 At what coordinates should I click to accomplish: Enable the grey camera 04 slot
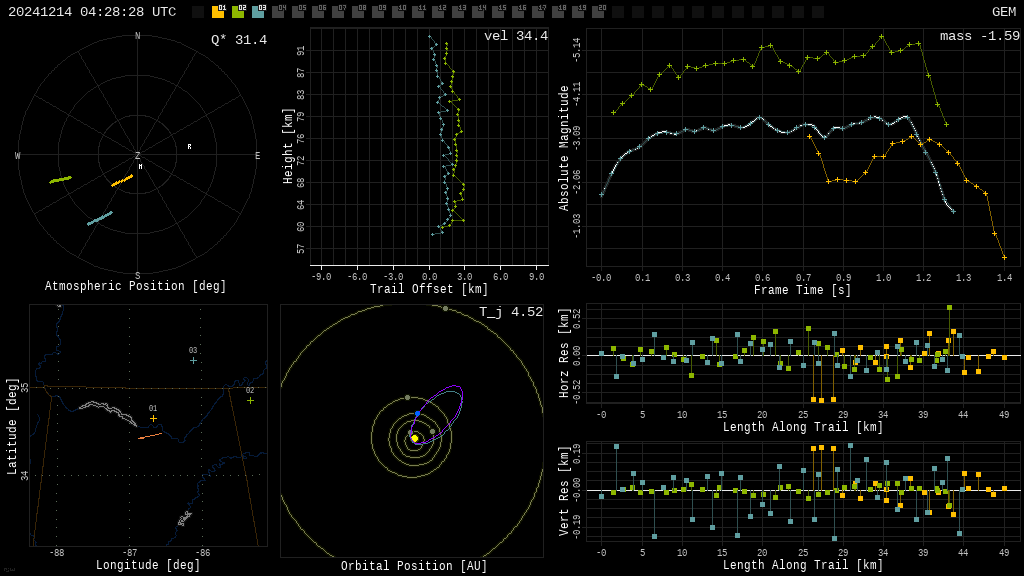(278, 12)
